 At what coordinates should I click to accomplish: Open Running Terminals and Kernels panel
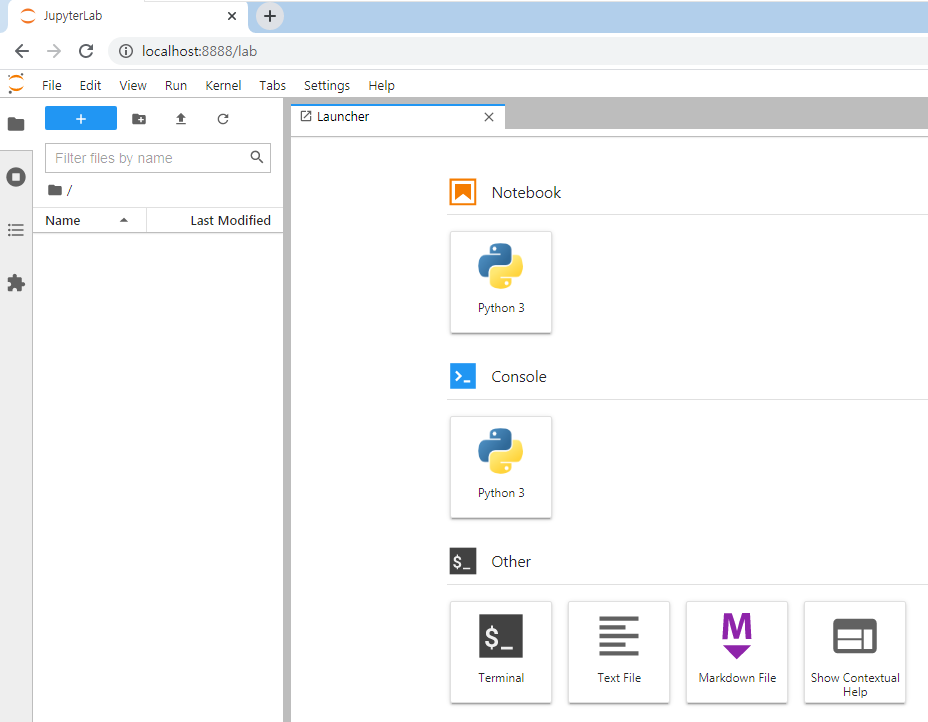point(16,177)
